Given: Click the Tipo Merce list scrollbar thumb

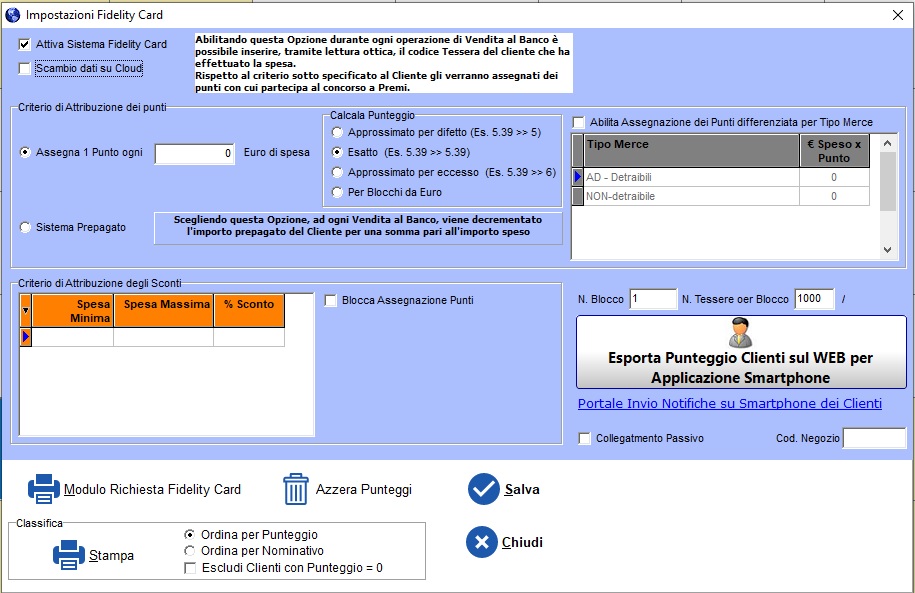Looking at the screenshot, I should pyautogui.click(x=888, y=182).
